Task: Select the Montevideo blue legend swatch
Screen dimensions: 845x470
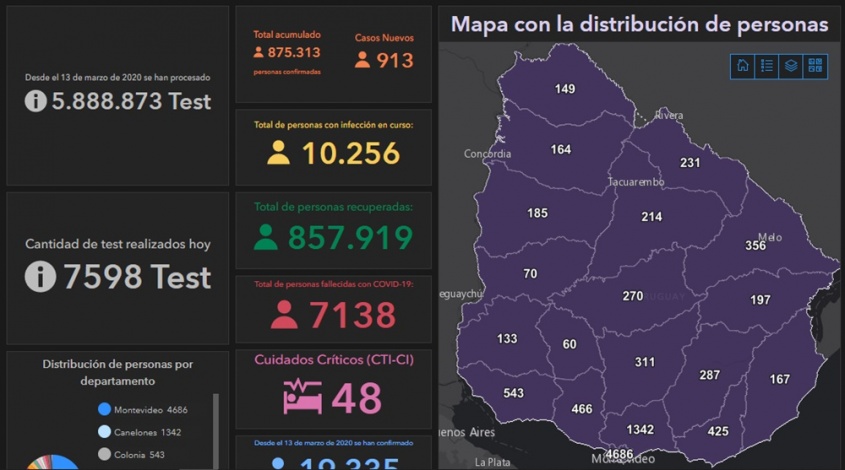Action: [x=104, y=409]
